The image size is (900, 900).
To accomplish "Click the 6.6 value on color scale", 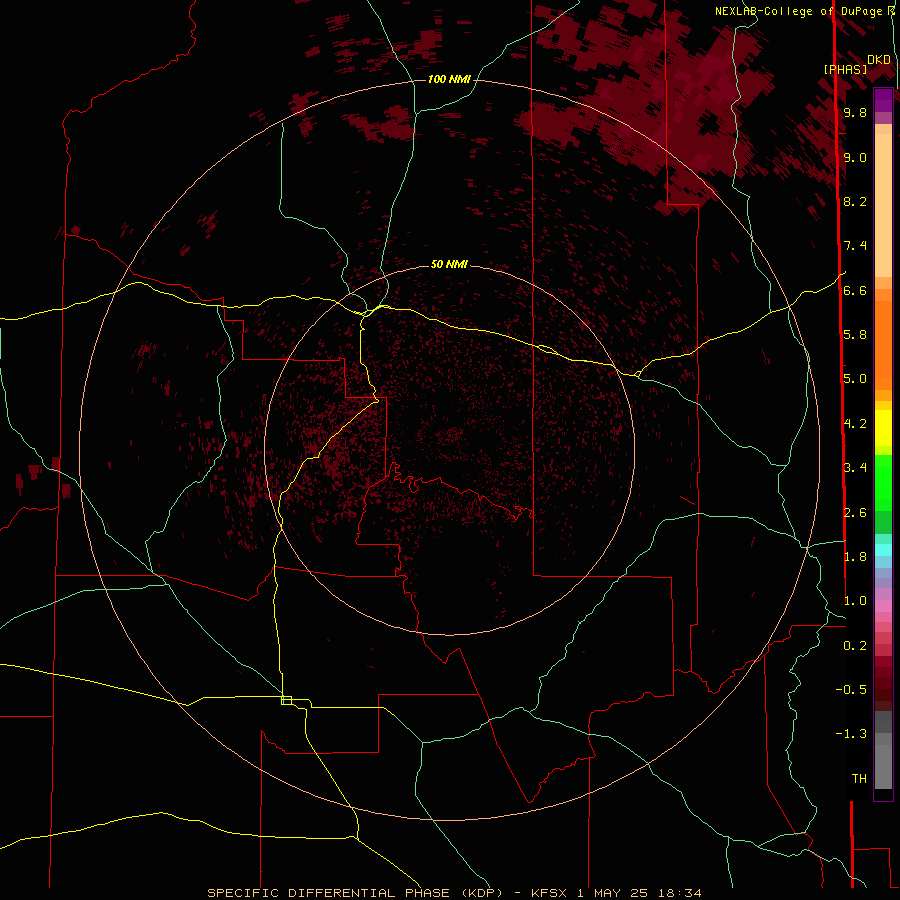I will (x=855, y=290).
